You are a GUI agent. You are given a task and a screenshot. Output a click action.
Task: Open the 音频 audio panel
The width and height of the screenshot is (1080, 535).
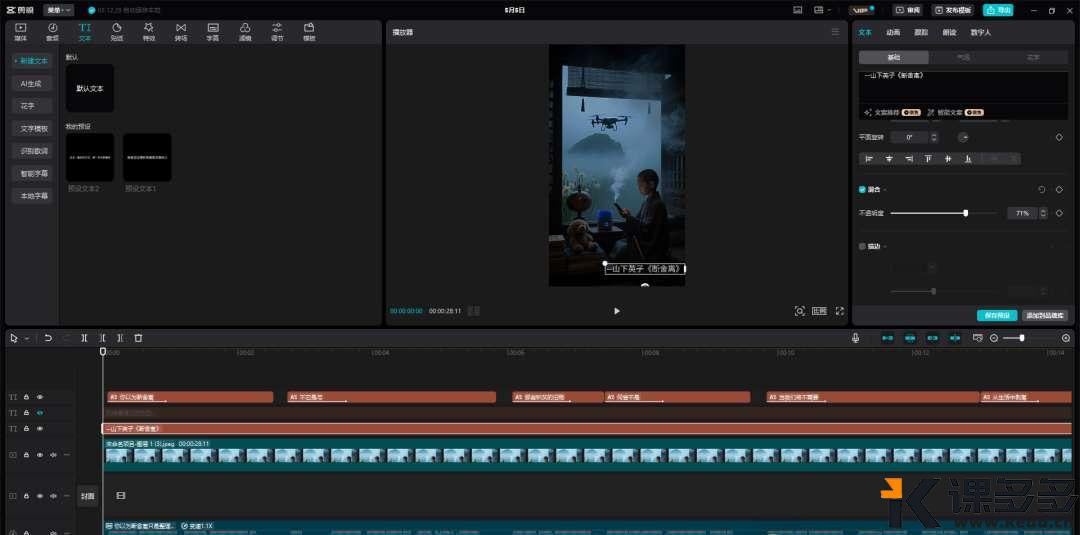tap(52, 32)
